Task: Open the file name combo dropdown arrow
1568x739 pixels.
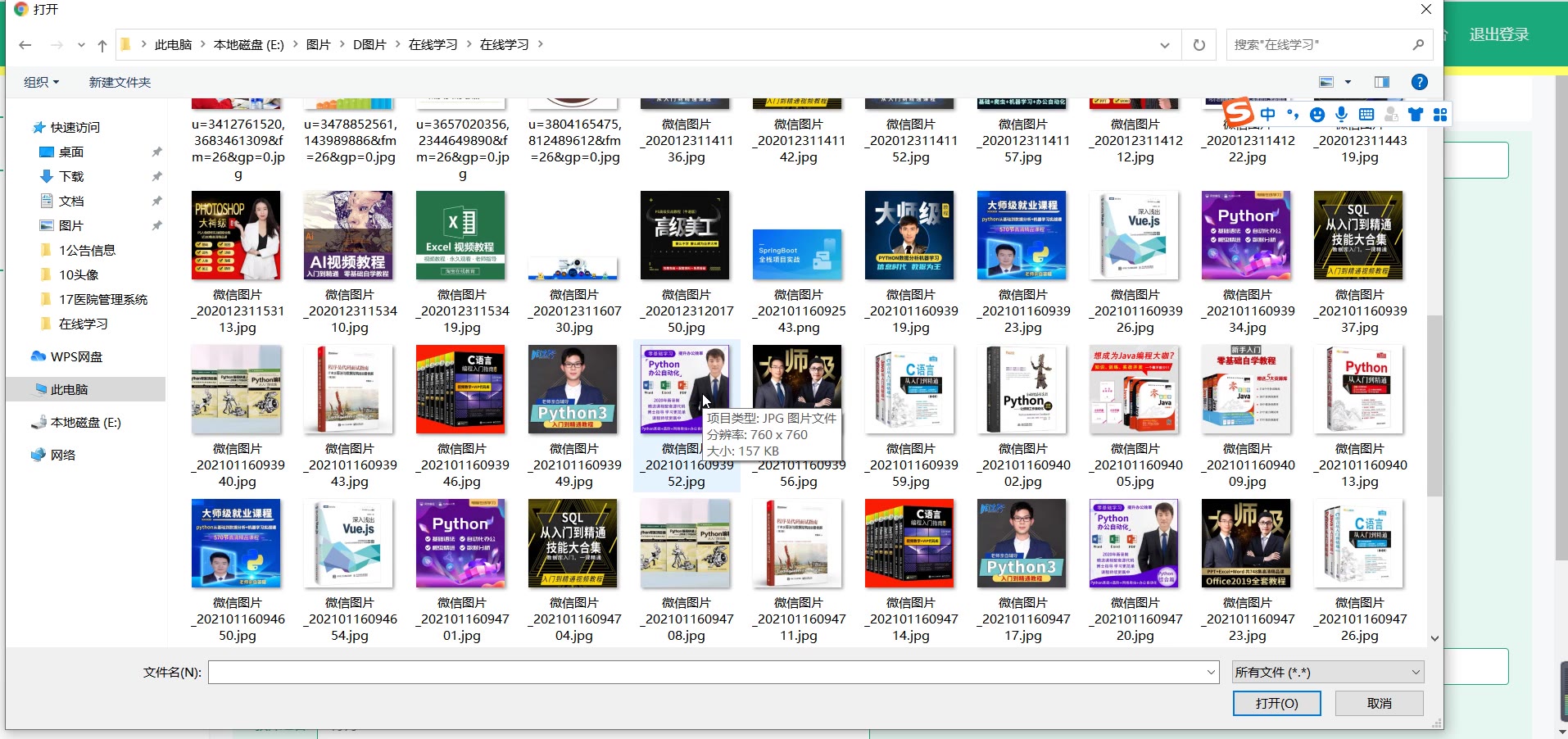Action: [x=1212, y=672]
